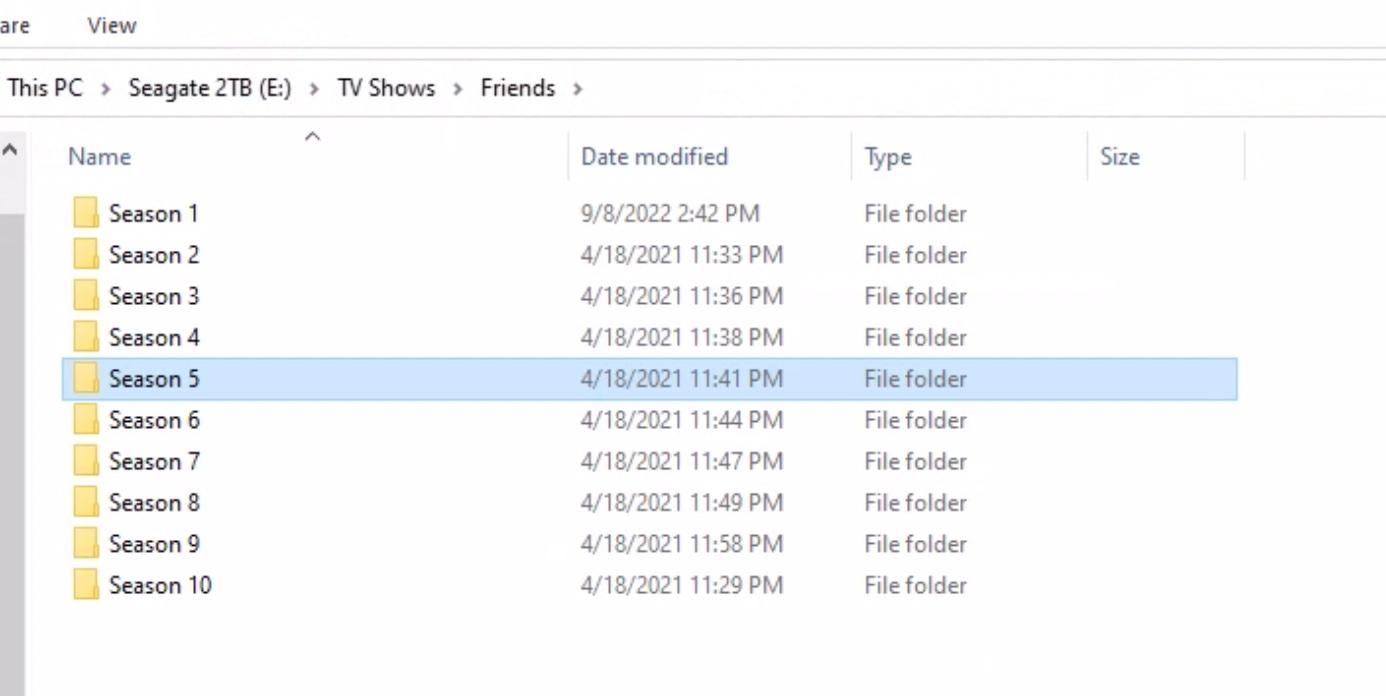Navigate to Seagate 2TB (E:) in breadcrumb

(x=209, y=88)
